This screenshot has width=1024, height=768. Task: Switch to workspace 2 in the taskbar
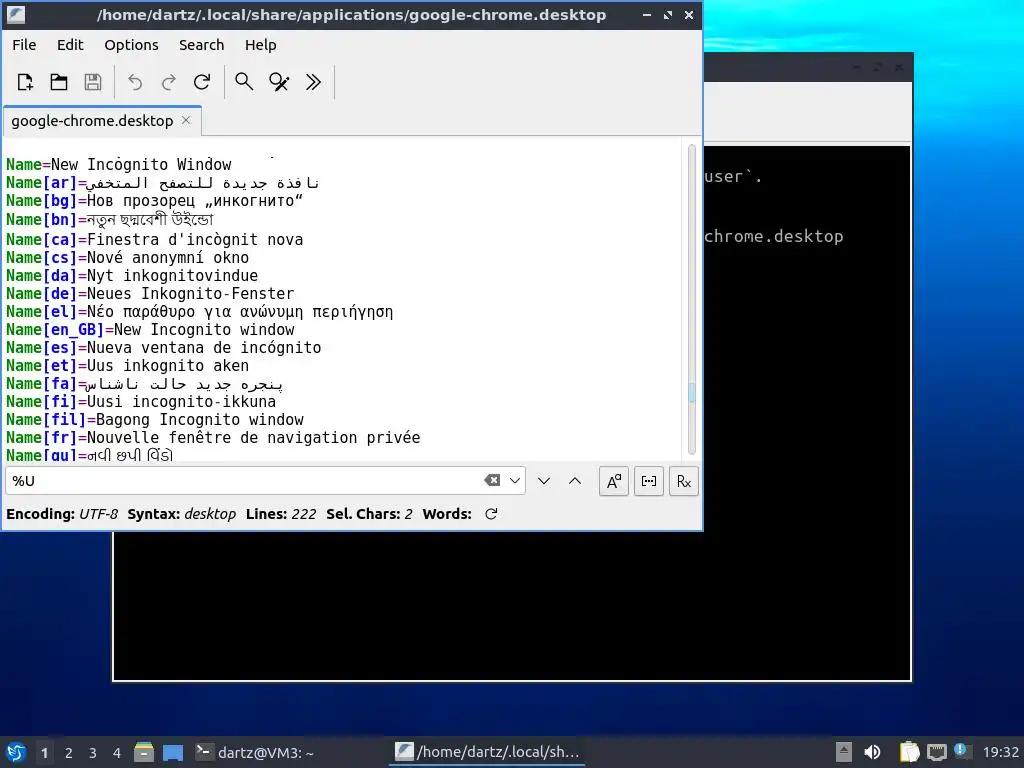(x=69, y=753)
